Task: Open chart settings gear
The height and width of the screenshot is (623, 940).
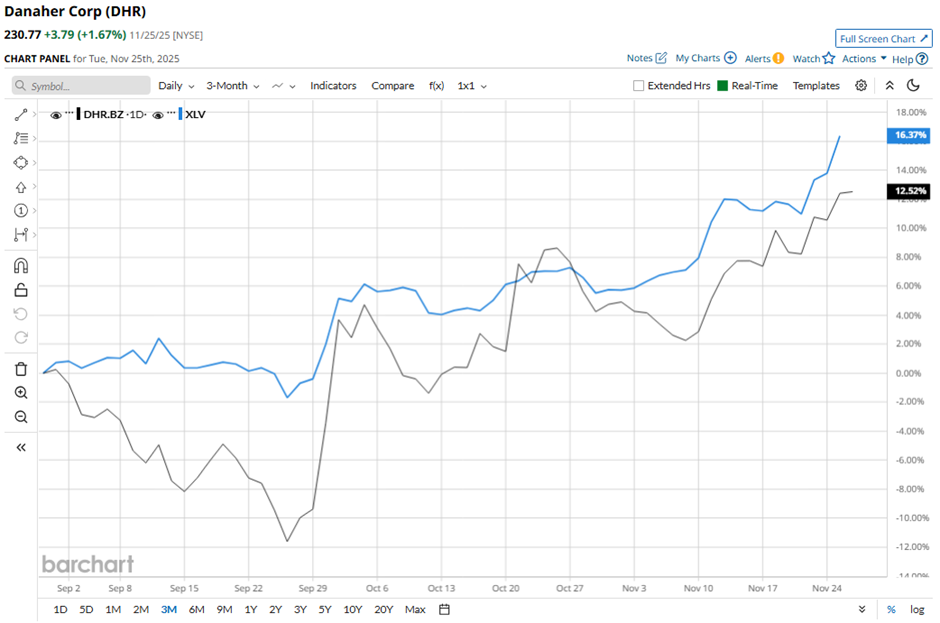Action: pos(861,86)
